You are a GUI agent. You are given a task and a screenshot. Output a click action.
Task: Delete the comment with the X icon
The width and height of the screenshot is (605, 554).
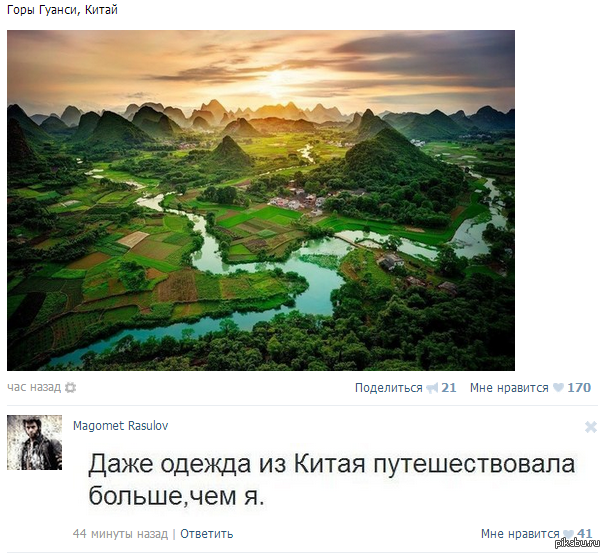tap(590, 427)
